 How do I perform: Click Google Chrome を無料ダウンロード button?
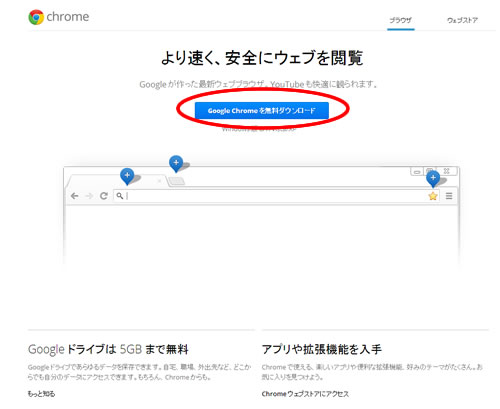click(x=262, y=111)
